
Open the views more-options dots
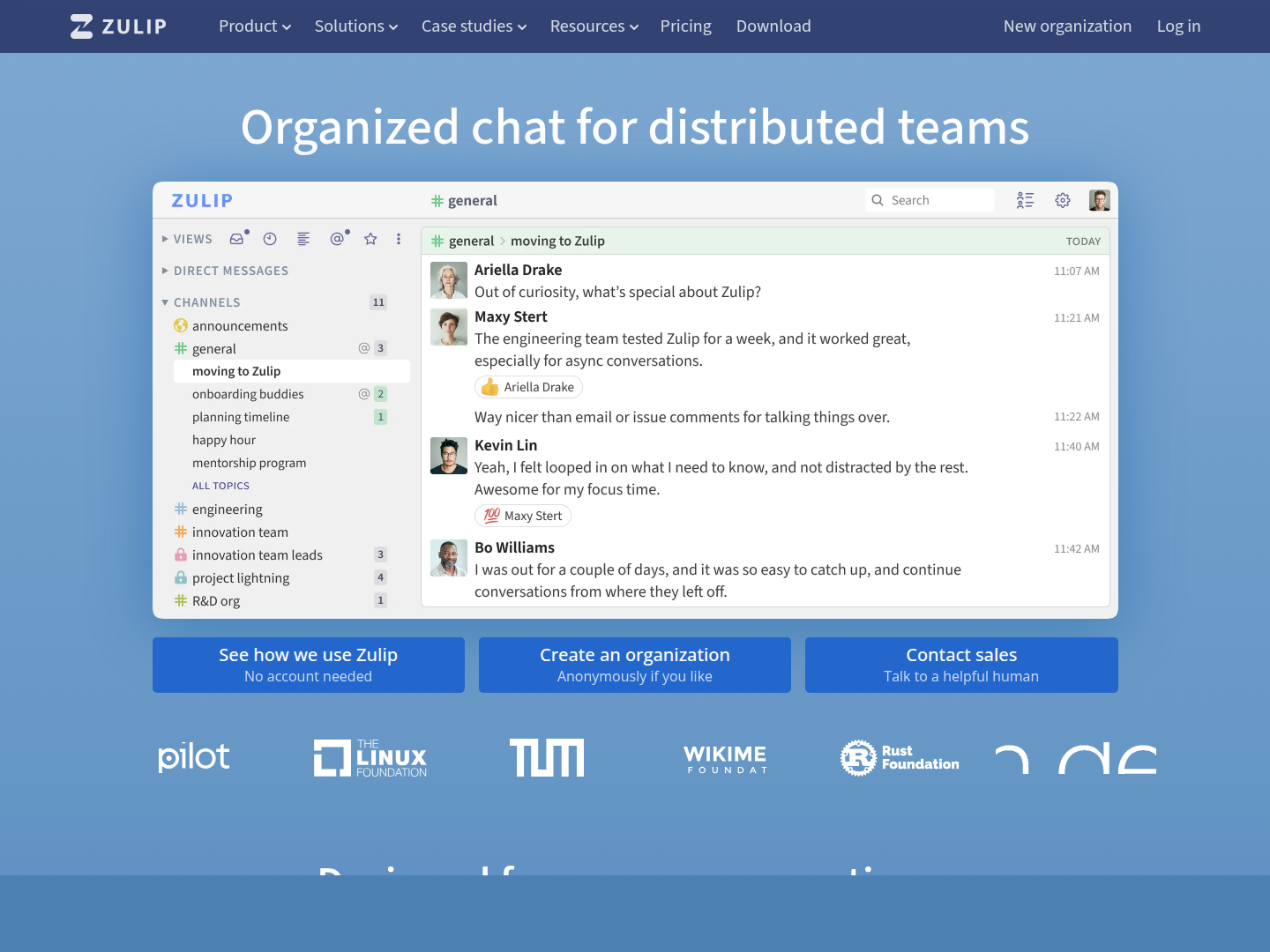399,239
